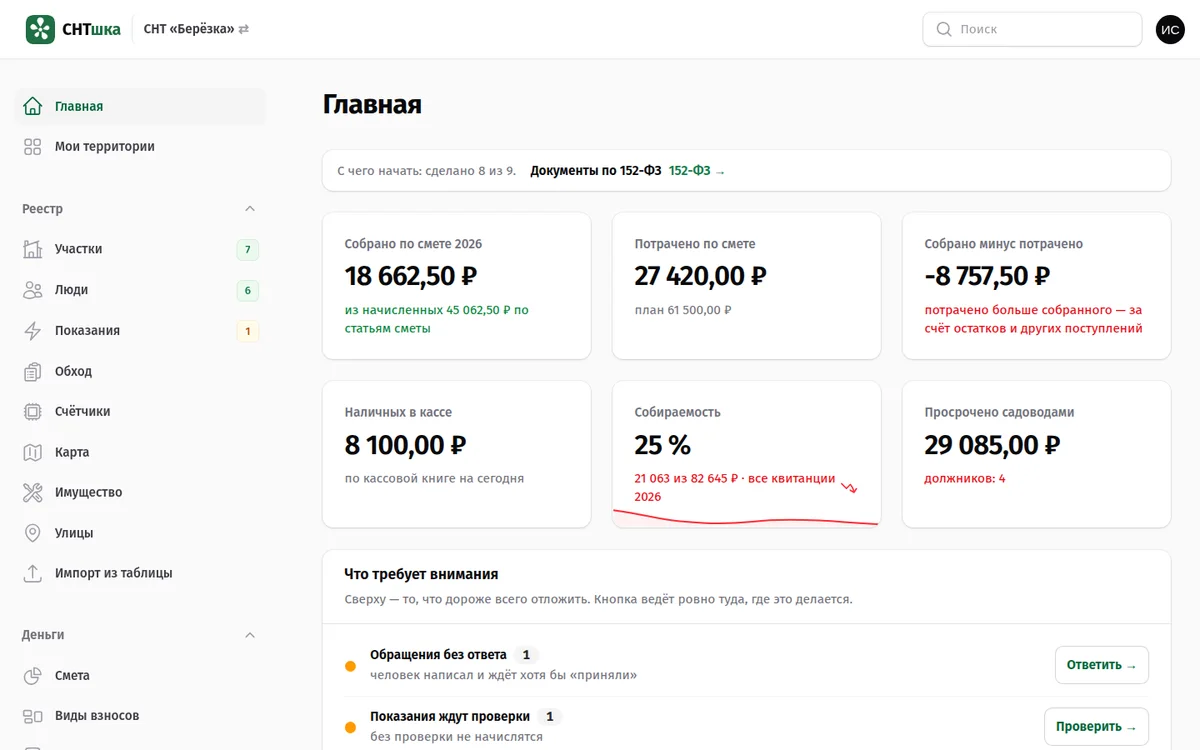1200x750 pixels.
Task: Click the -8 757,50 ₽ balance value
Action: pos(988,275)
